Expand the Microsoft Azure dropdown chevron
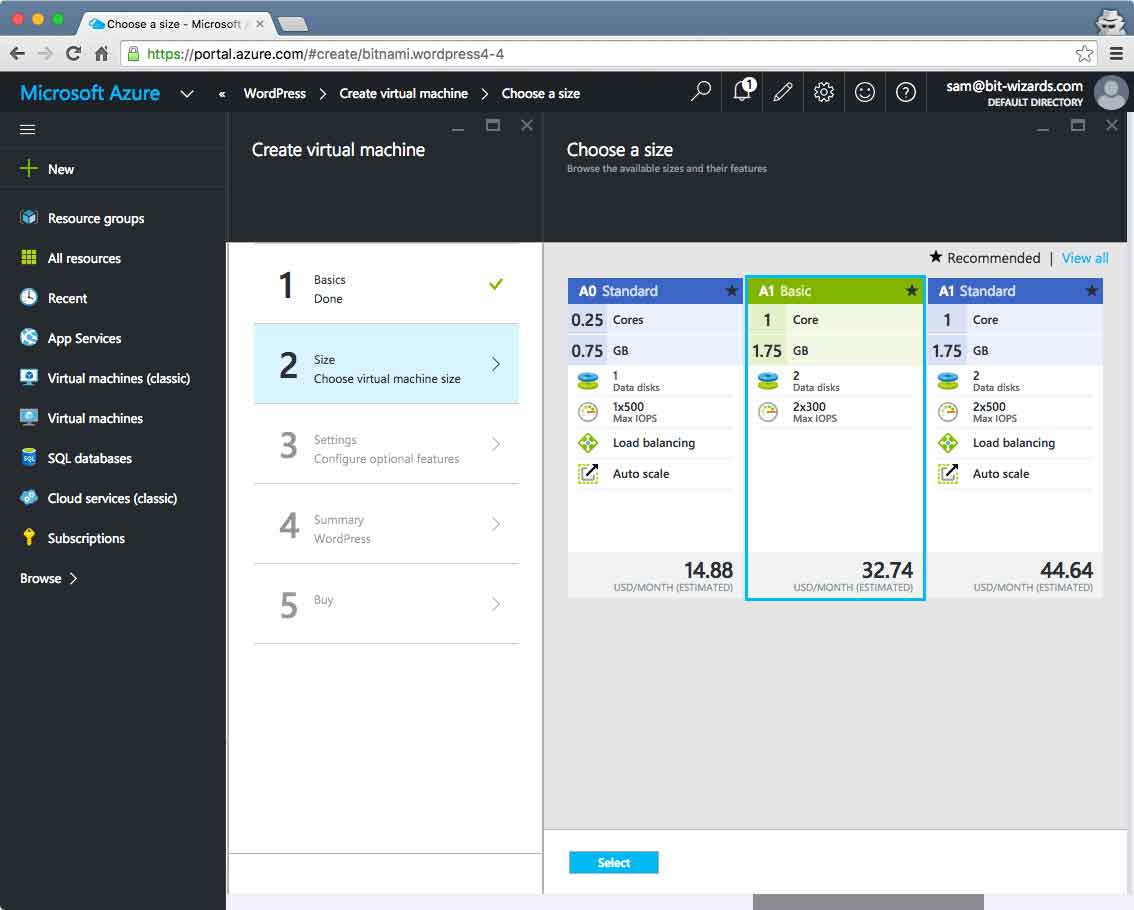The image size is (1134, 910). pyautogui.click(x=187, y=93)
